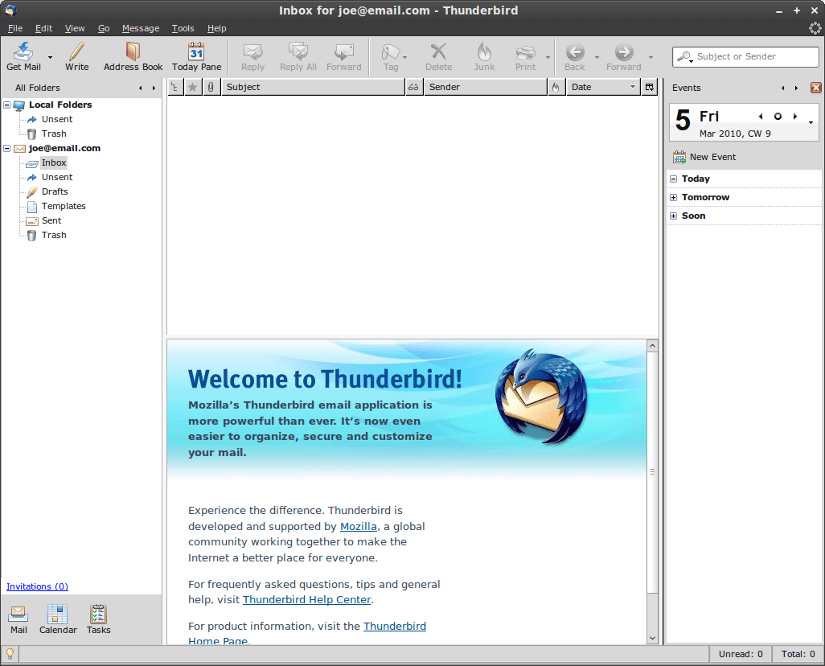Click the Reply All toolbar icon
Viewport: 825px width, 666px height.
tap(298, 56)
